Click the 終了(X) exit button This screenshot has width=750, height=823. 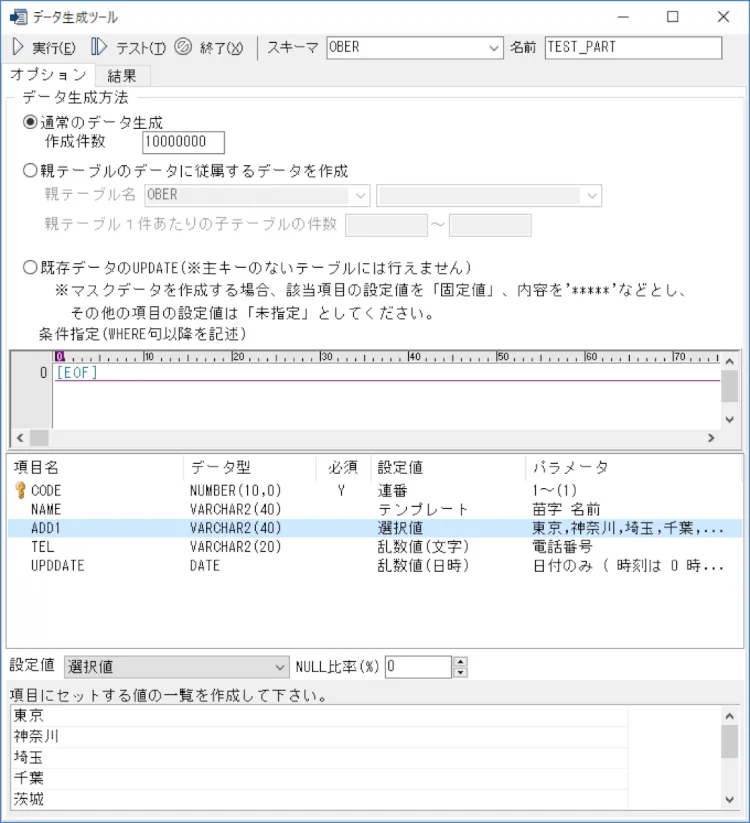[x=209, y=47]
